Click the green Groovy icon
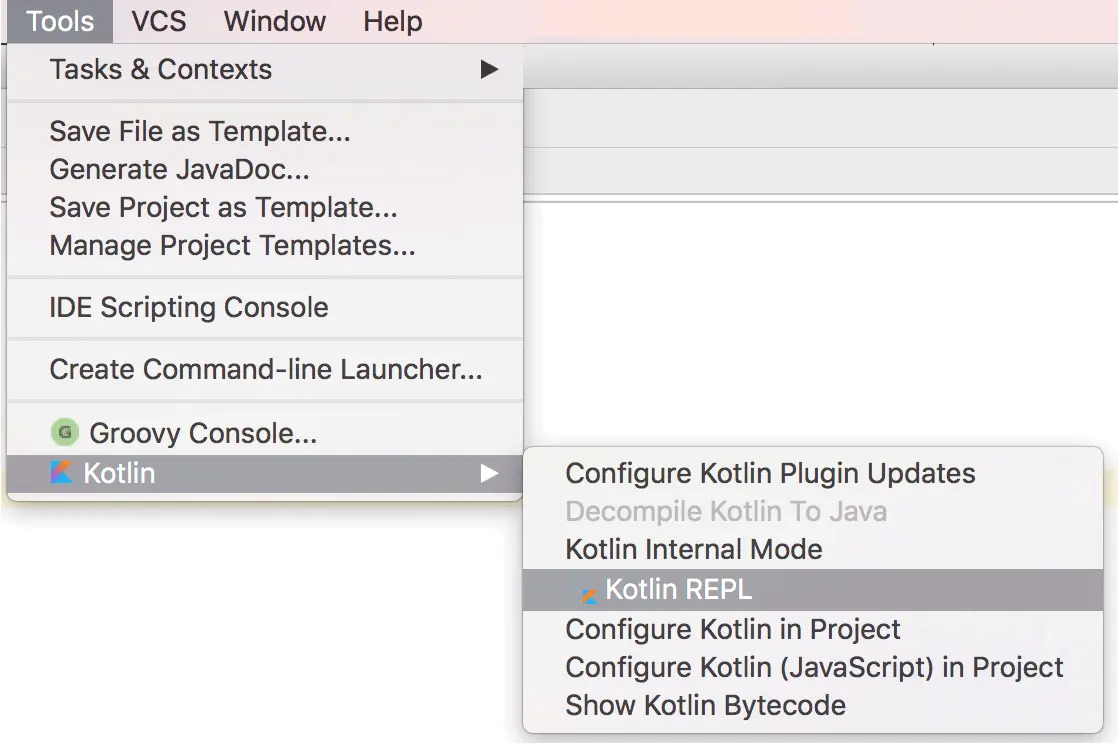The height and width of the screenshot is (744, 1118). tap(65, 432)
